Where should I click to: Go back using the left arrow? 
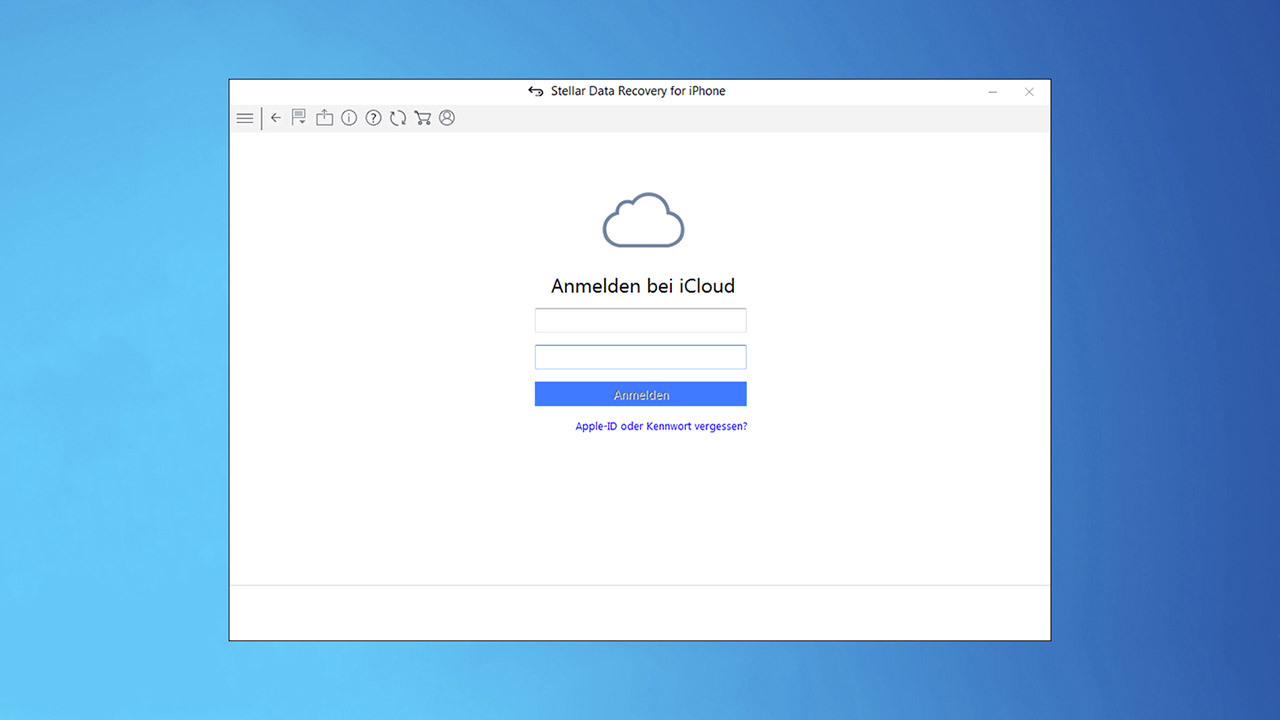[x=276, y=118]
